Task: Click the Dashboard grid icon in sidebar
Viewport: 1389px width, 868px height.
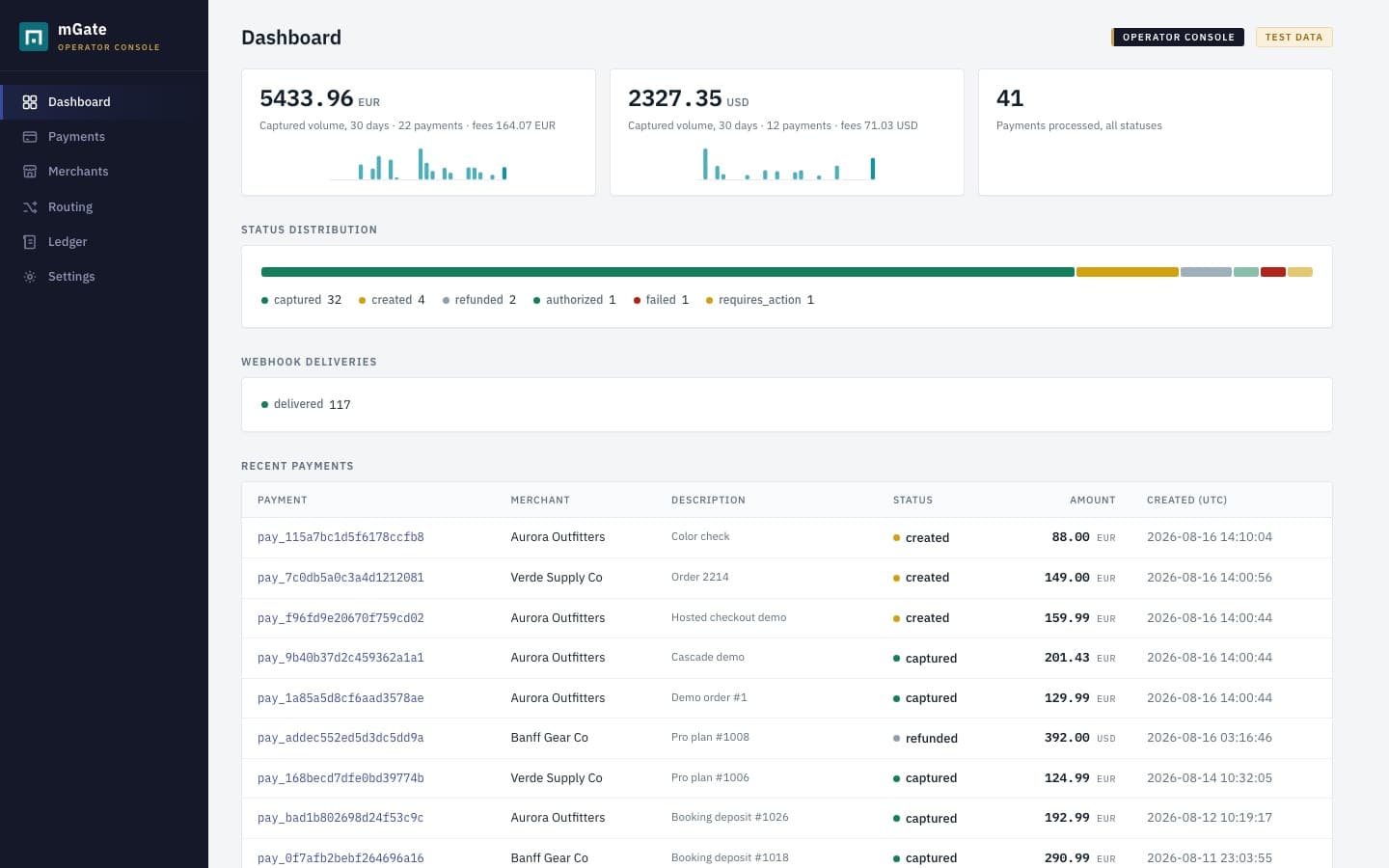Action: point(30,102)
